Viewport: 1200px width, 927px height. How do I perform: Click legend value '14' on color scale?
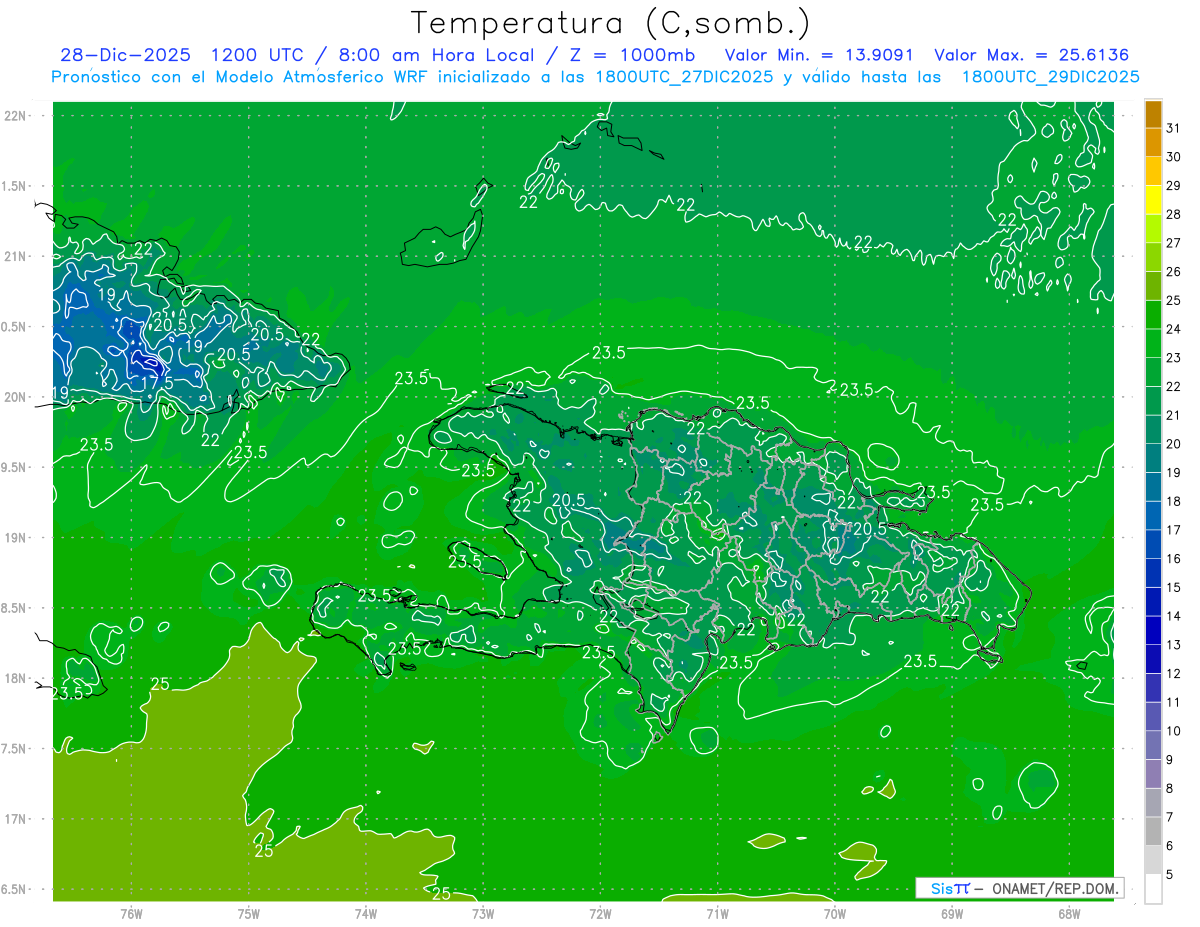[1173, 616]
